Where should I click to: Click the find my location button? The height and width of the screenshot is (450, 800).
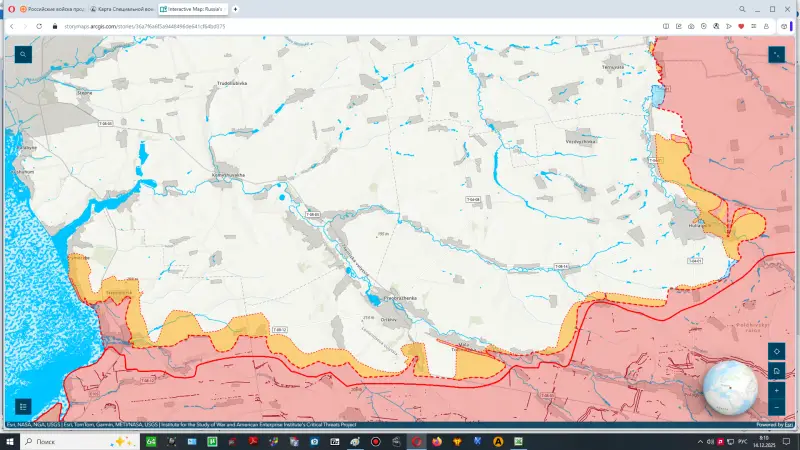[x=777, y=352]
